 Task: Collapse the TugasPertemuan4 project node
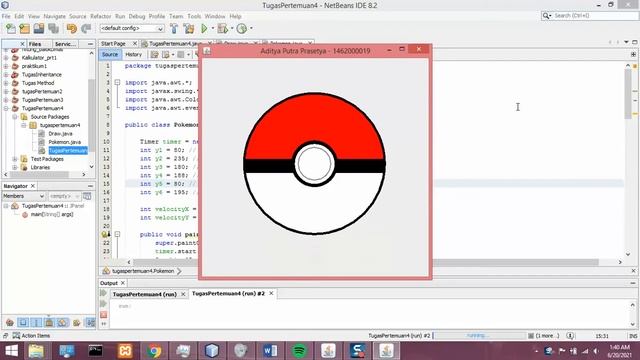(x=6, y=109)
